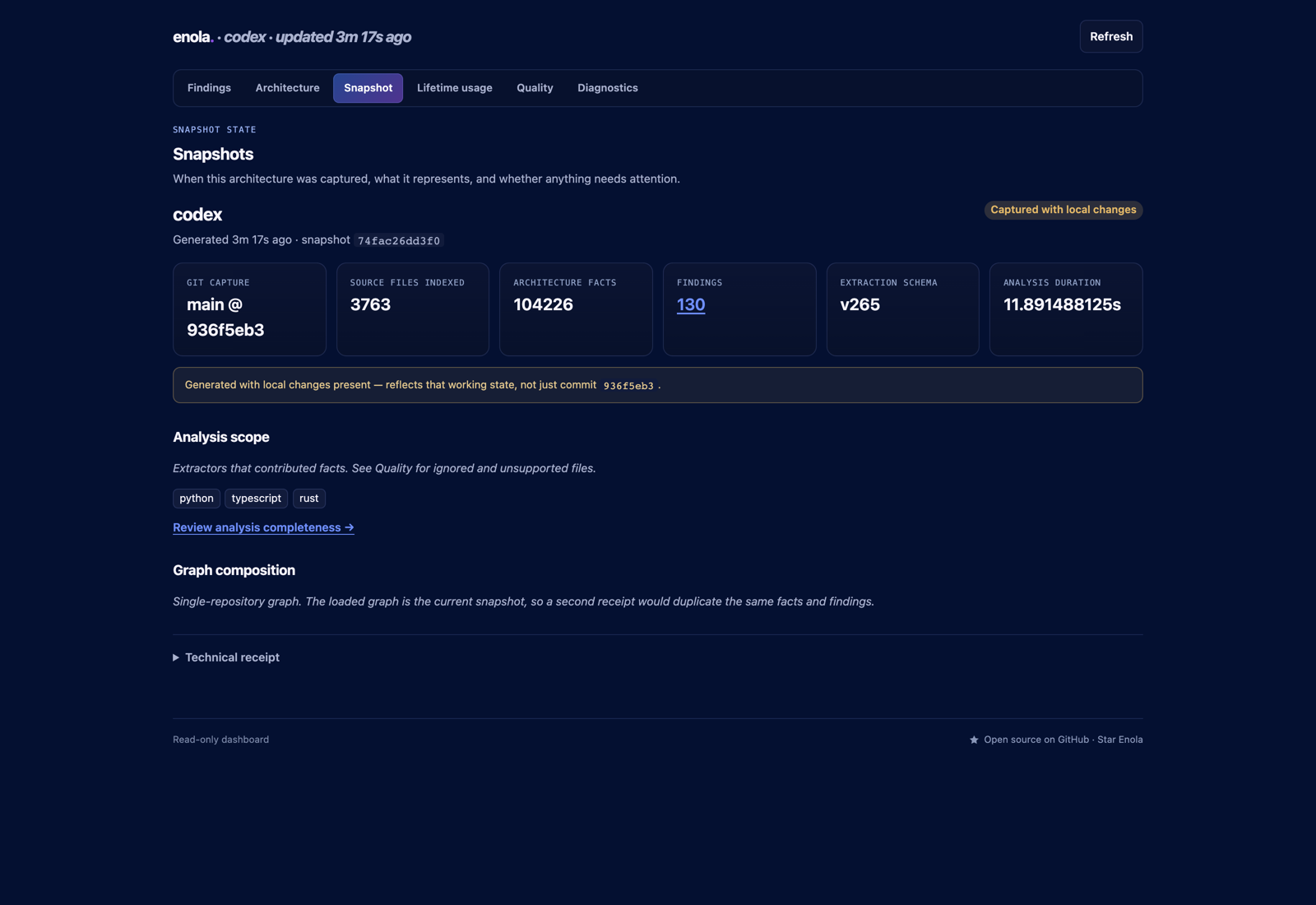Click the python extractor tag

click(197, 499)
